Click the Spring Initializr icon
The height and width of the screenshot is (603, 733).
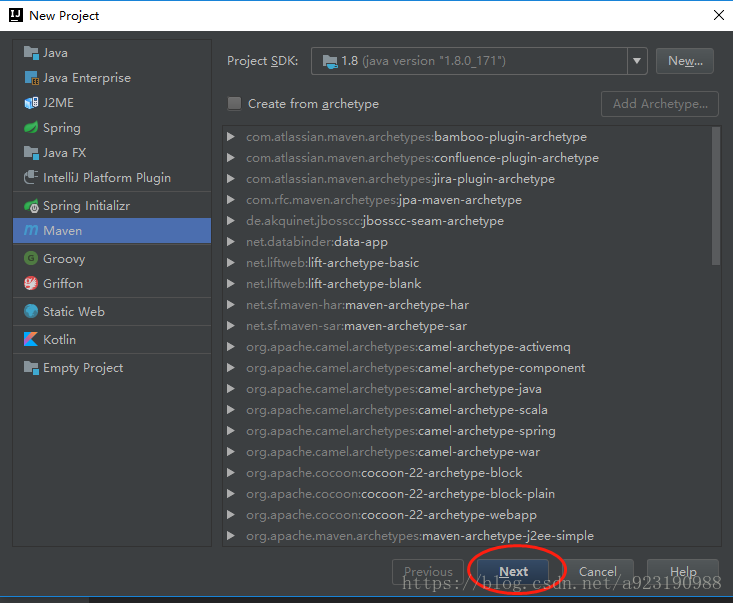click(31, 206)
